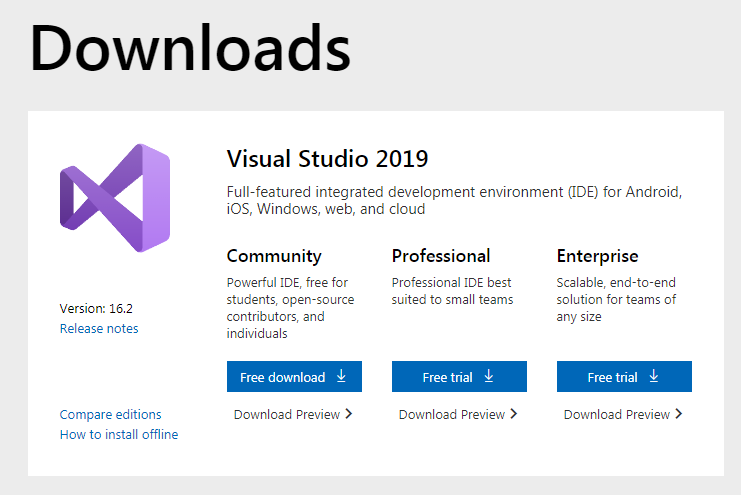Click download arrow icon on Free download button
The image size is (741, 495).
coord(341,376)
